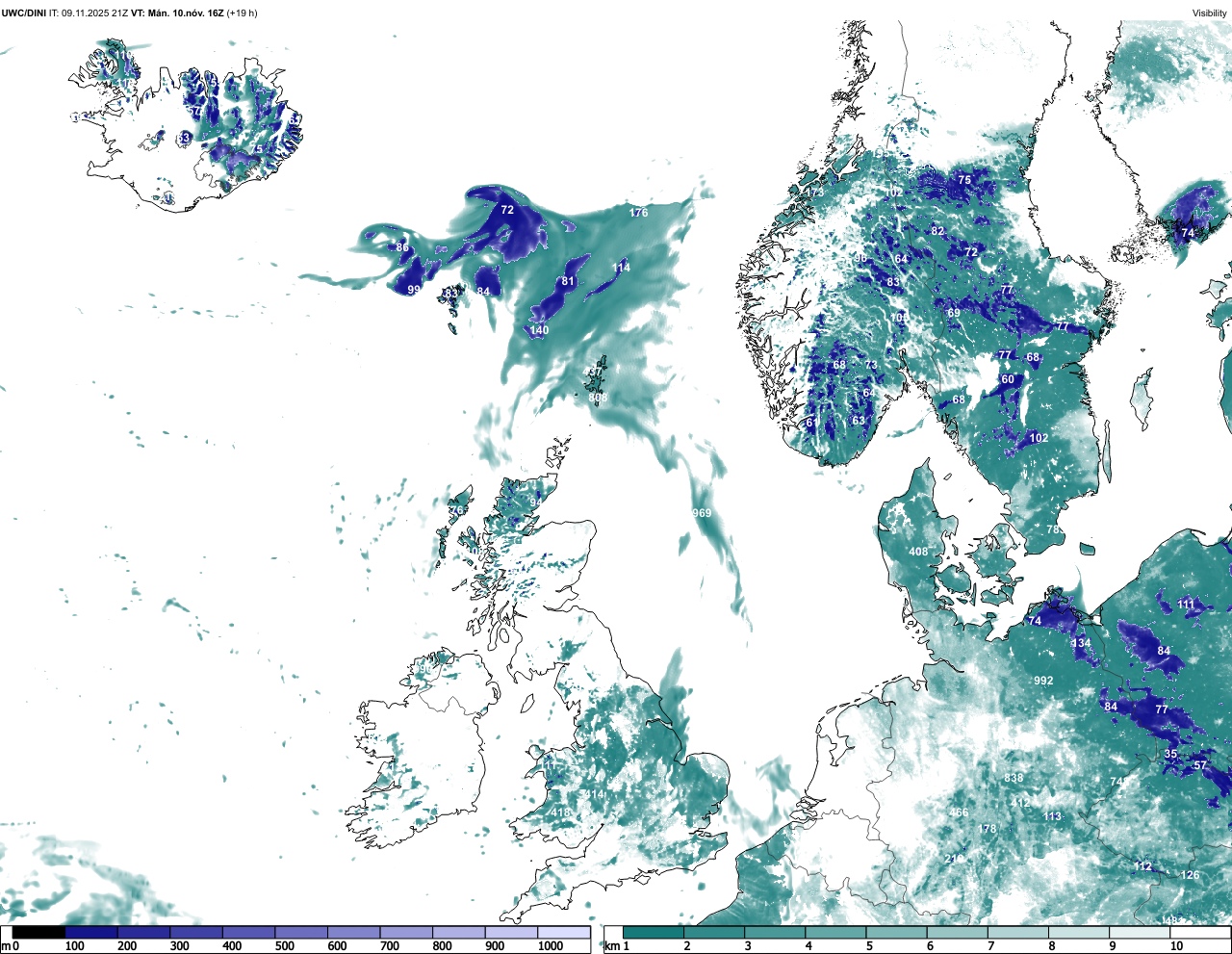Click the 'UWC/DINI' model name text
1232x954 pixels.
click(23, 13)
